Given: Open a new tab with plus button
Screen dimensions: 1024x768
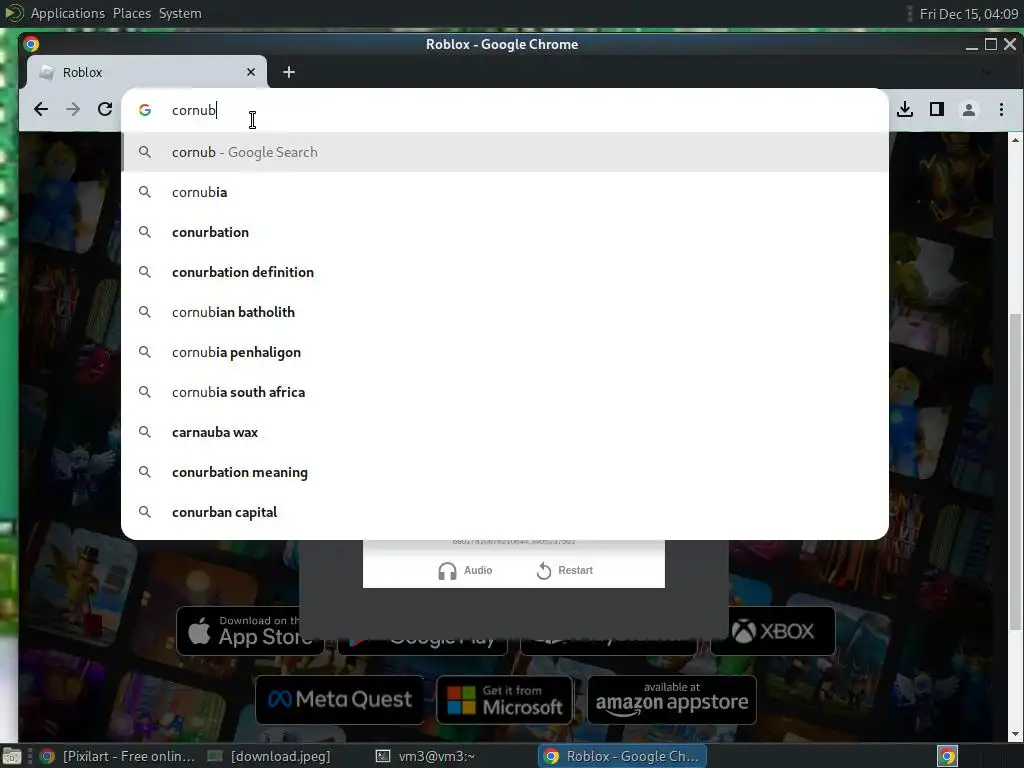Looking at the screenshot, I should pos(289,72).
